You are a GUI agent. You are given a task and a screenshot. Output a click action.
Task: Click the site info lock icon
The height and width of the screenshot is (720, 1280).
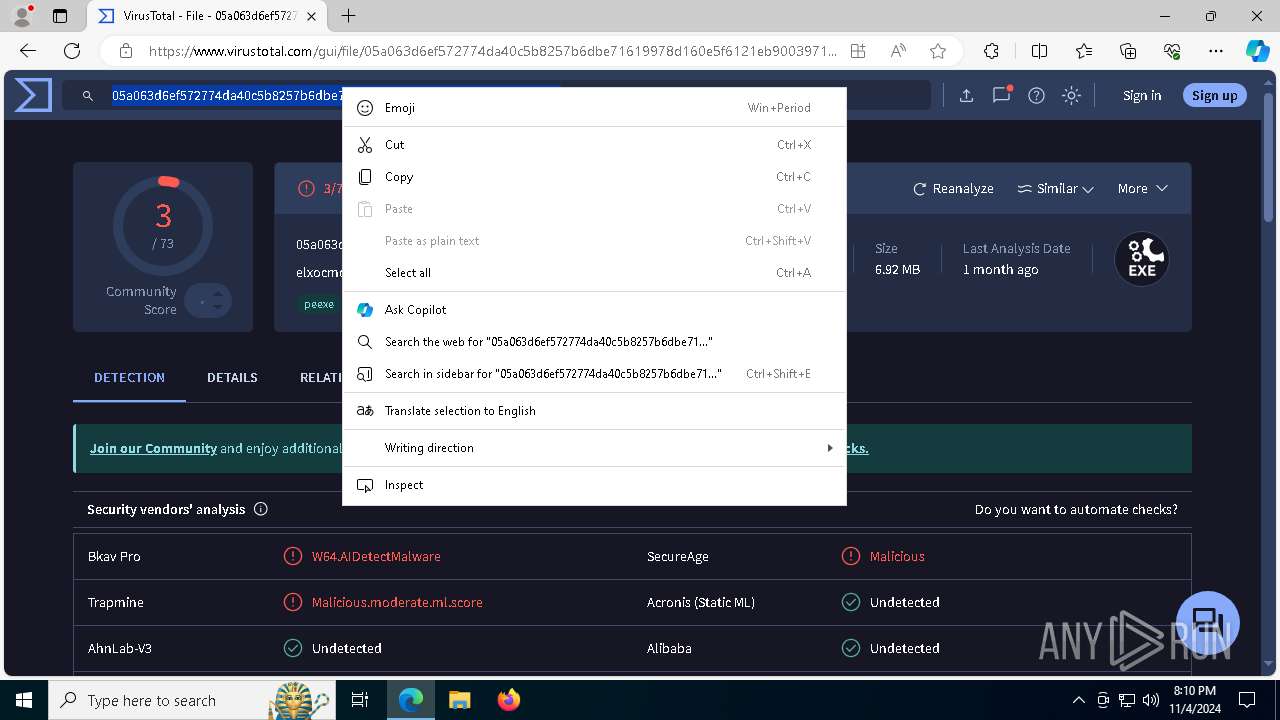[125, 51]
